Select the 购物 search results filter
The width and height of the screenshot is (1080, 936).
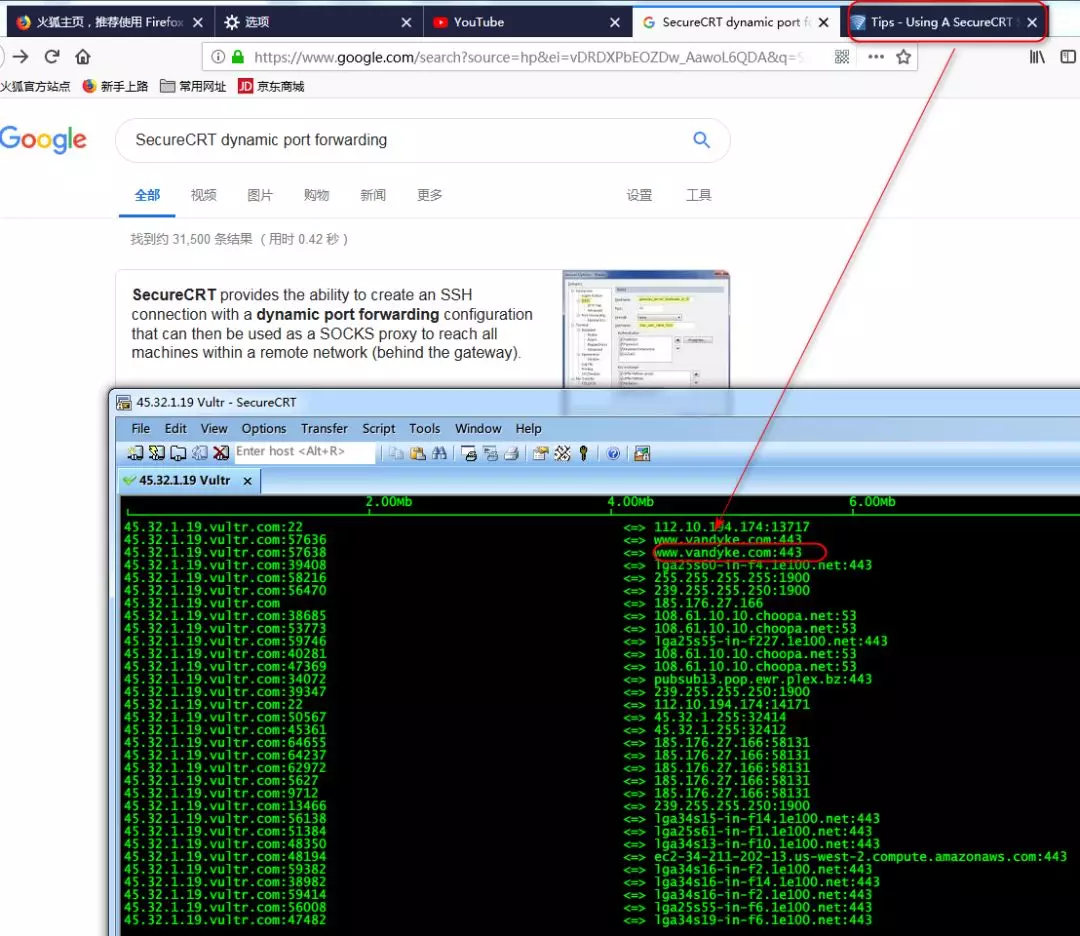click(x=316, y=195)
